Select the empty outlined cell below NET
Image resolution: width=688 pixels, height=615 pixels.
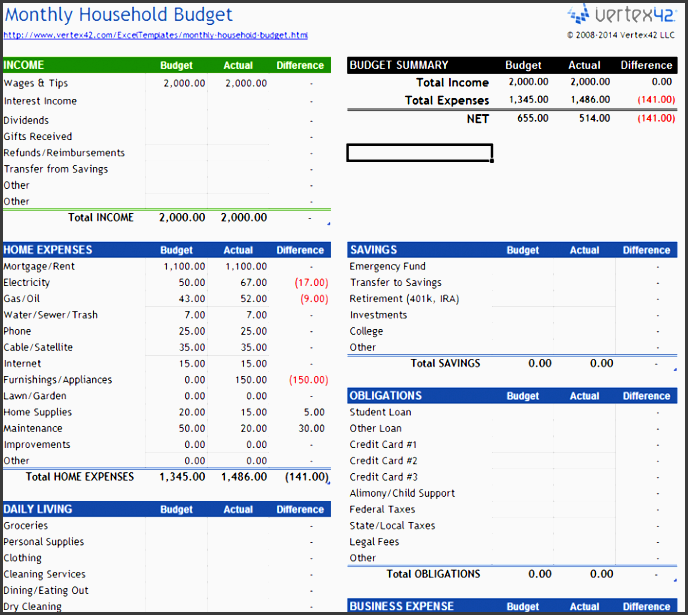point(419,153)
